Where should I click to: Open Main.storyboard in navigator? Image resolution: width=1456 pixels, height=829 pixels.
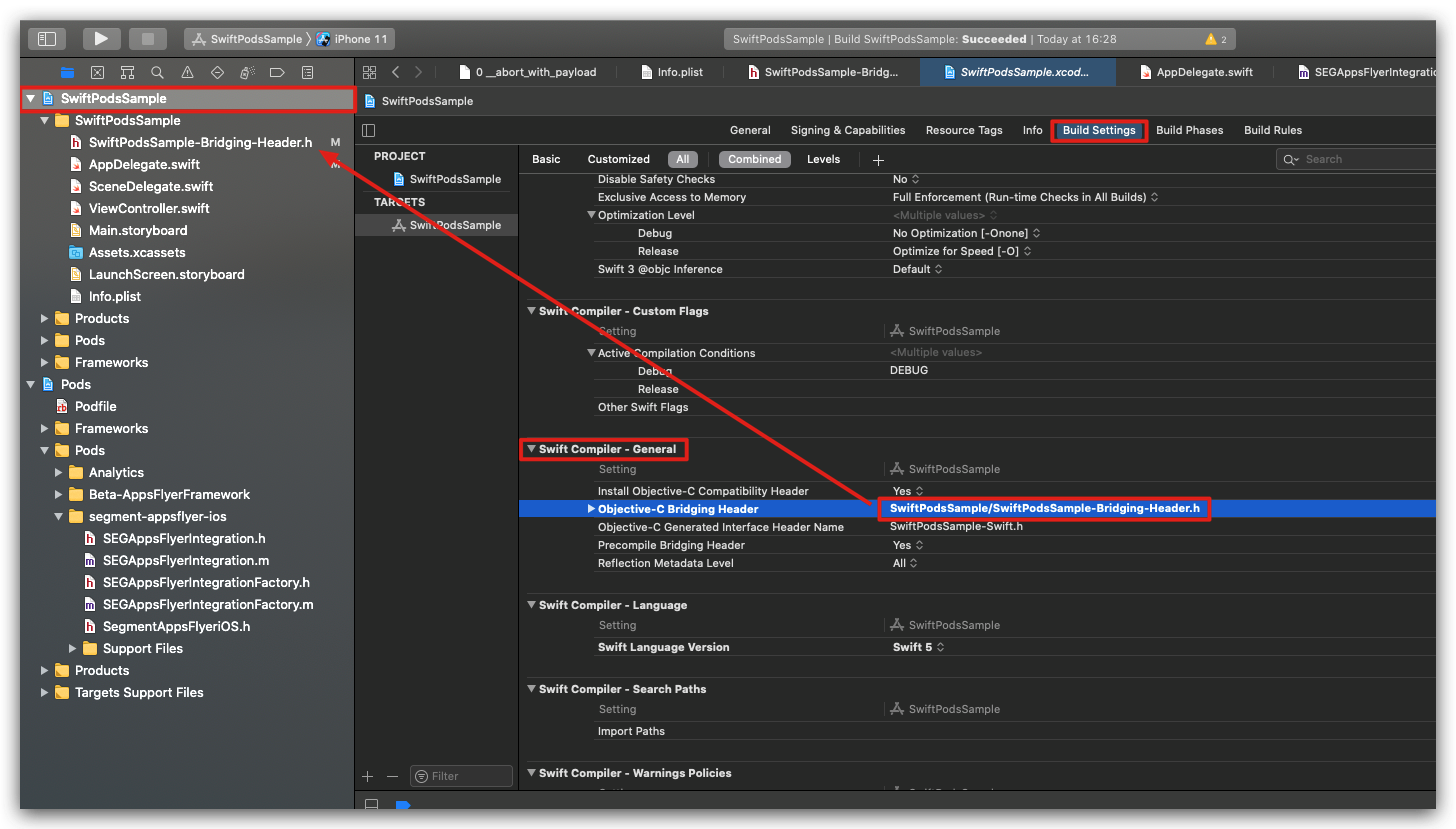[138, 230]
